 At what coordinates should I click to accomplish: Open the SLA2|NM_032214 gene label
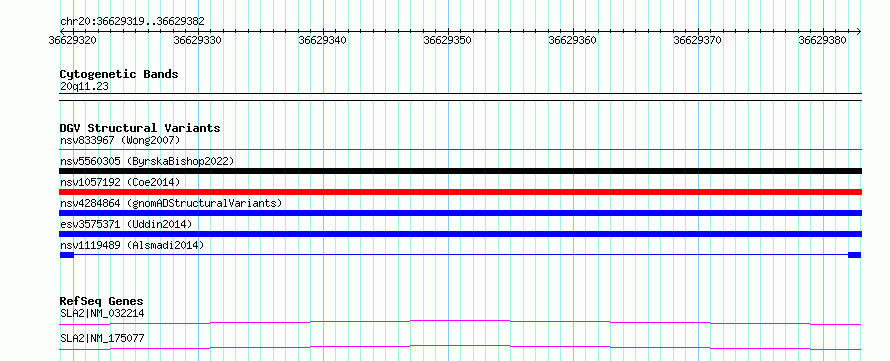pyautogui.click(x=102, y=313)
